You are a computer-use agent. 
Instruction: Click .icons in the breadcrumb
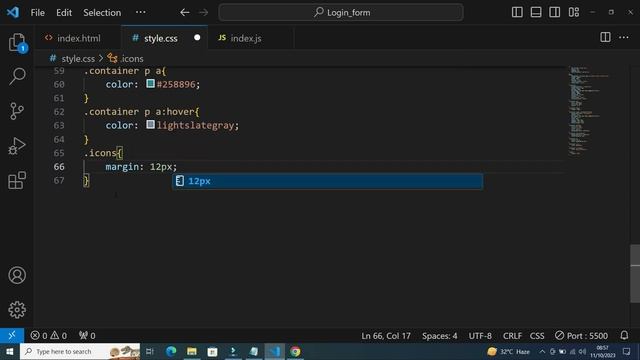132,59
